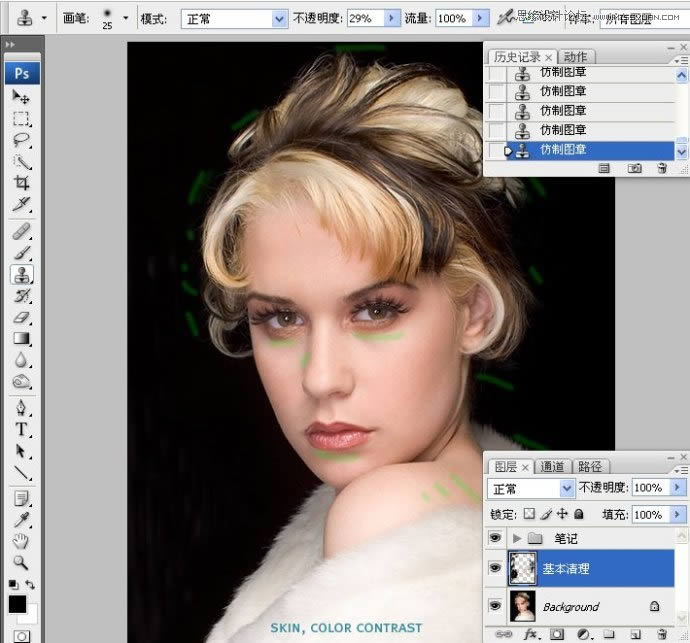Image resolution: width=690 pixels, height=643 pixels.
Task: Select the Clone Stamp tool in toolbox
Action: click(x=21, y=274)
